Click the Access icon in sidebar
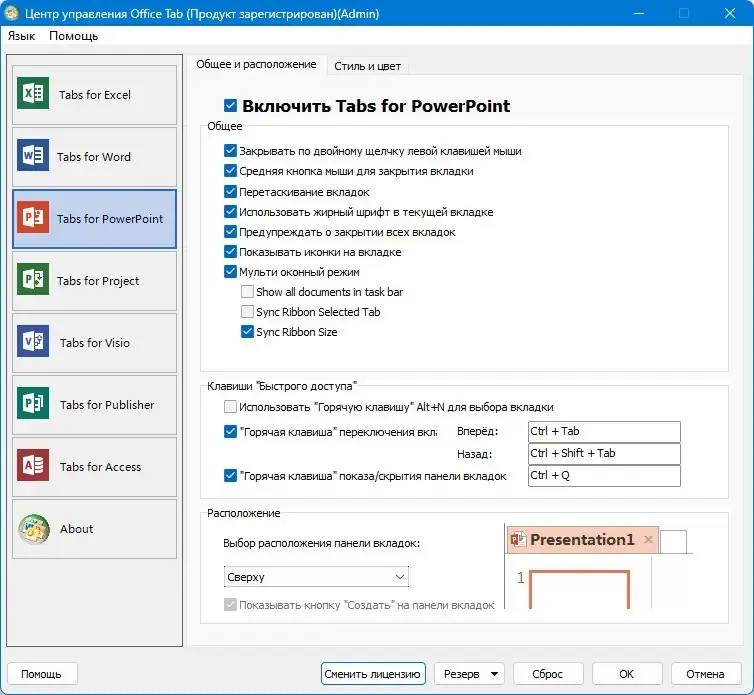Screen dimensions: 754x695 coord(33,465)
